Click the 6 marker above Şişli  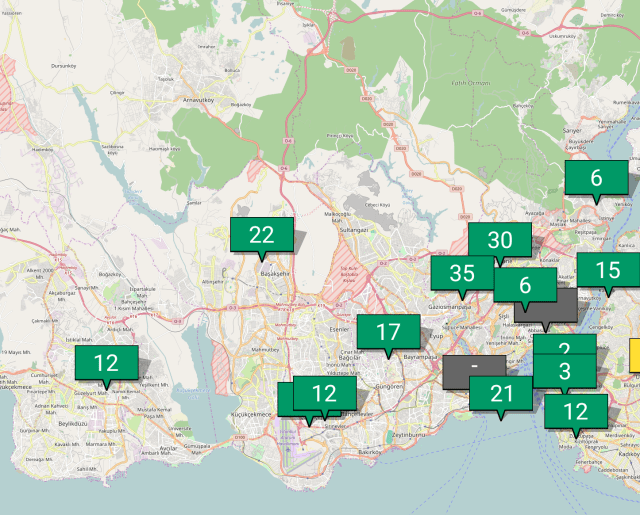coord(524,284)
